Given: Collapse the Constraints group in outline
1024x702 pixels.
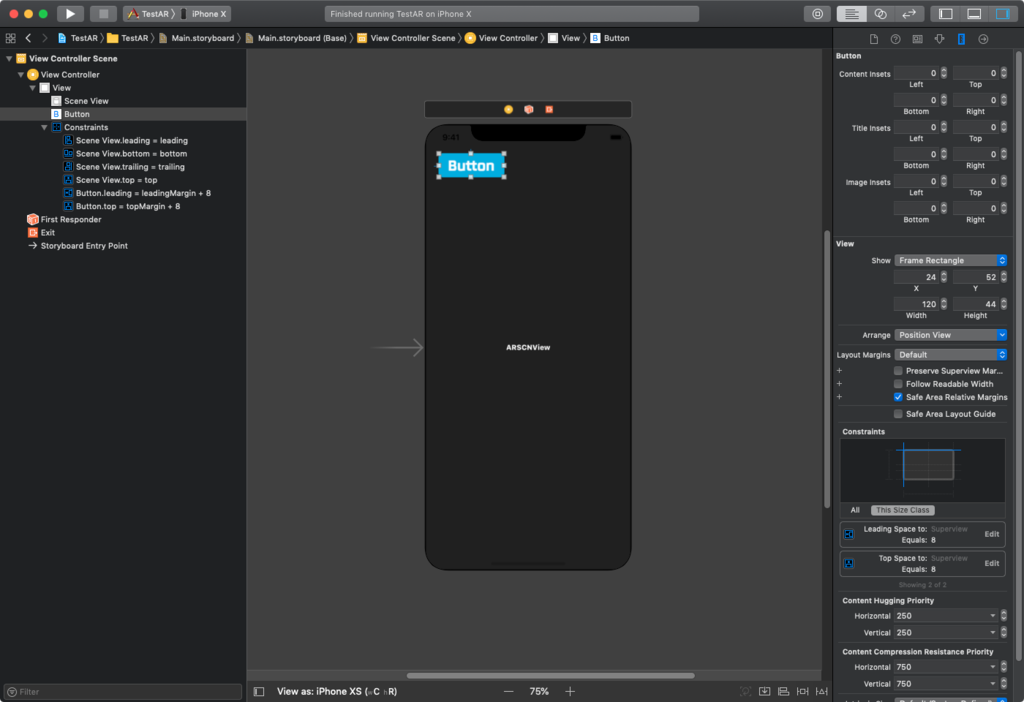Looking at the screenshot, I should coord(44,127).
